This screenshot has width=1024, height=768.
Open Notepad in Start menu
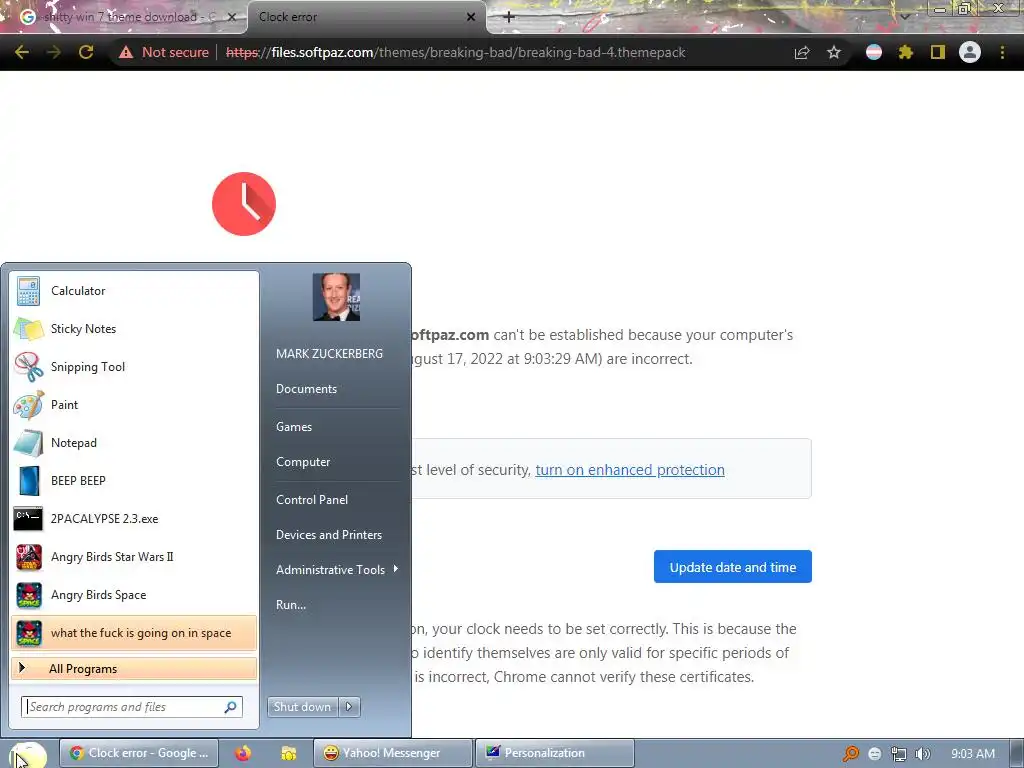tap(134, 443)
